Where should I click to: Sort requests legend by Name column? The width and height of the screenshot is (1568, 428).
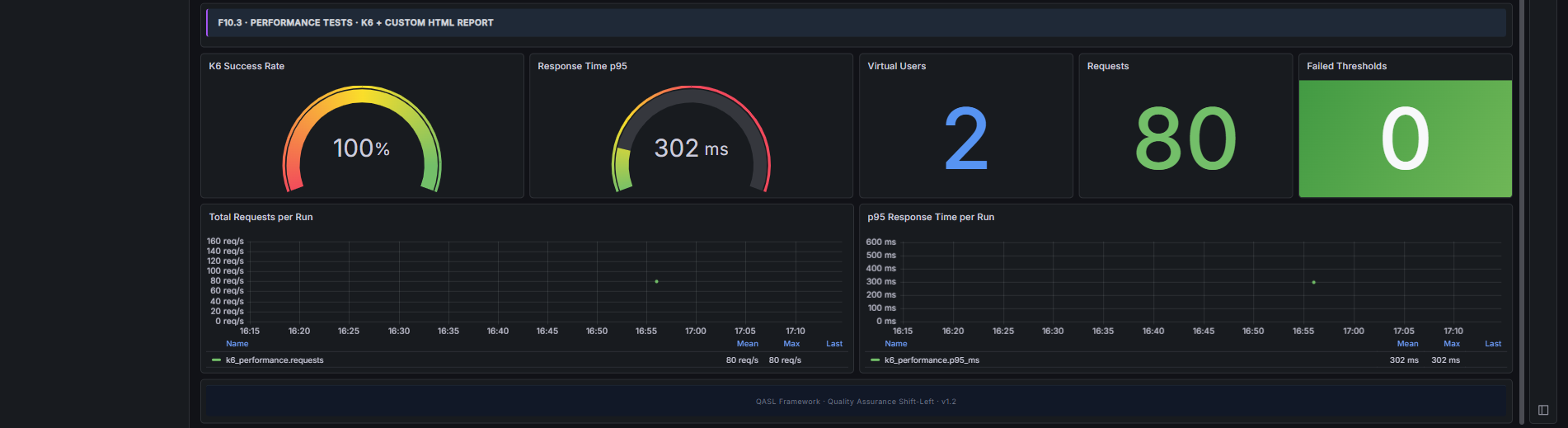point(237,344)
